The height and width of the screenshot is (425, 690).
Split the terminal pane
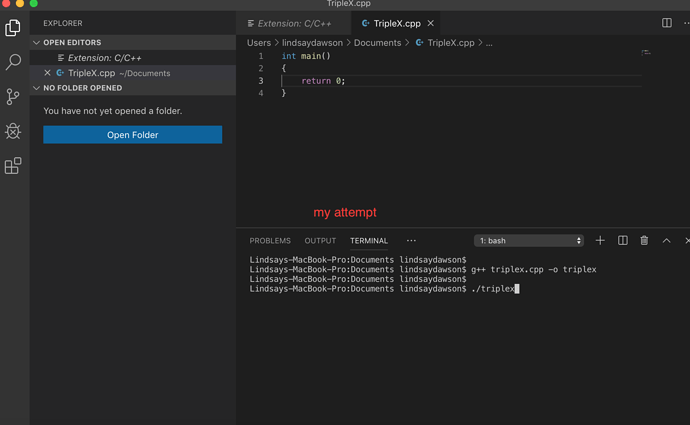pyautogui.click(x=623, y=241)
